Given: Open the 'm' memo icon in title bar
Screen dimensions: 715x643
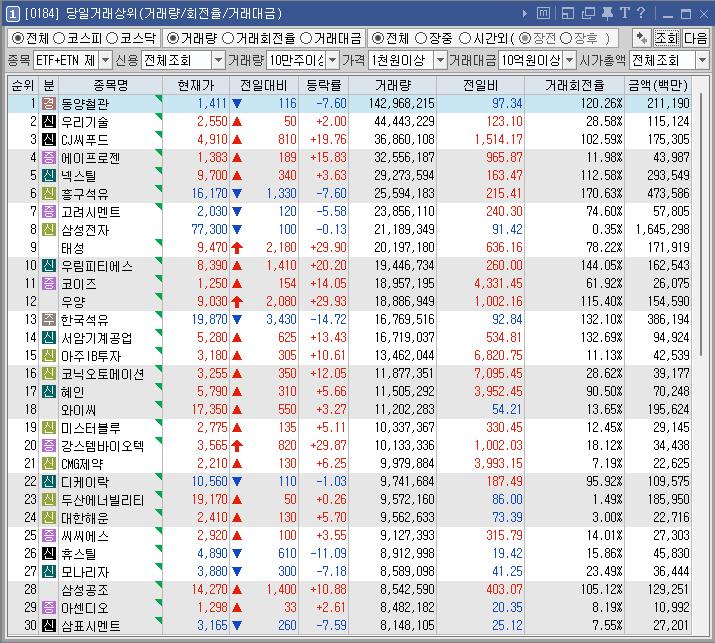Looking at the screenshot, I should click(x=543, y=14).
